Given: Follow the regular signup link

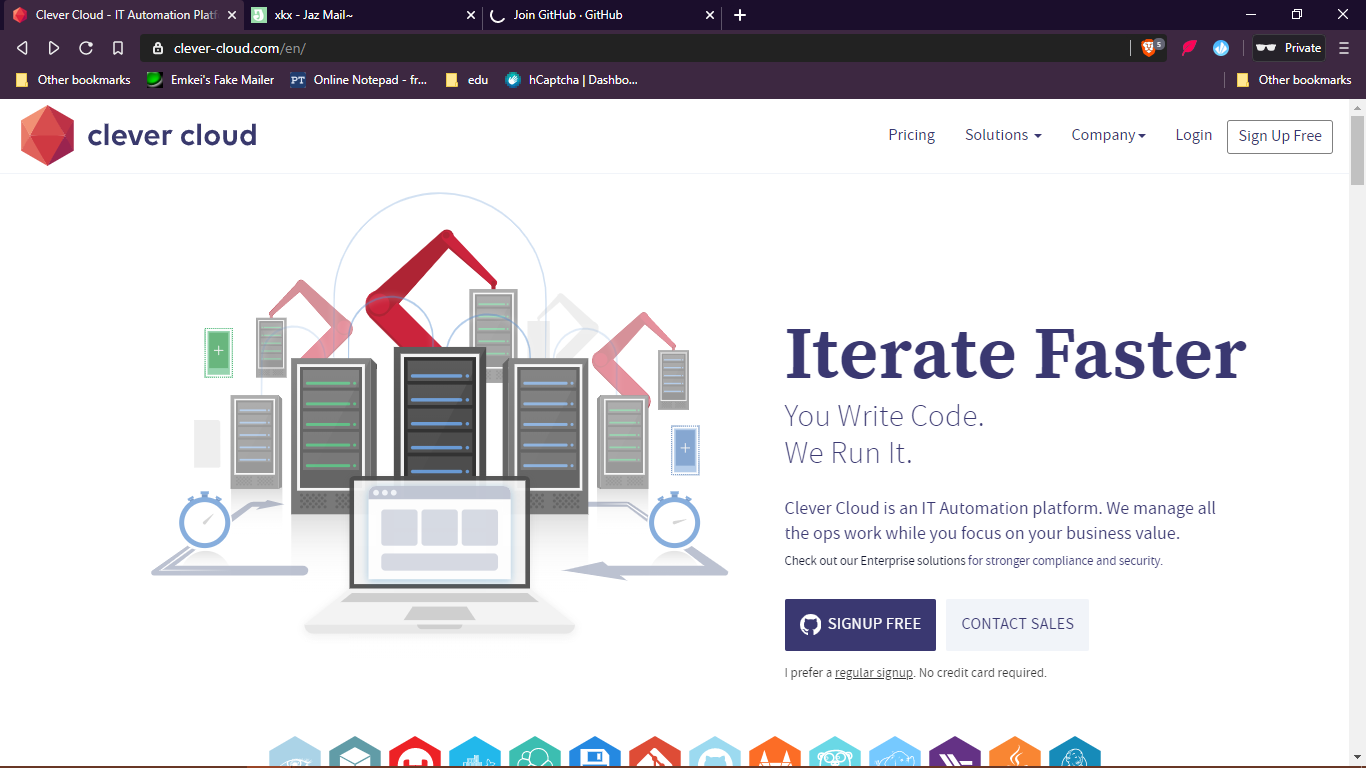Looking at the screenshot, I should pyautogui.click(x=873, y=673).
